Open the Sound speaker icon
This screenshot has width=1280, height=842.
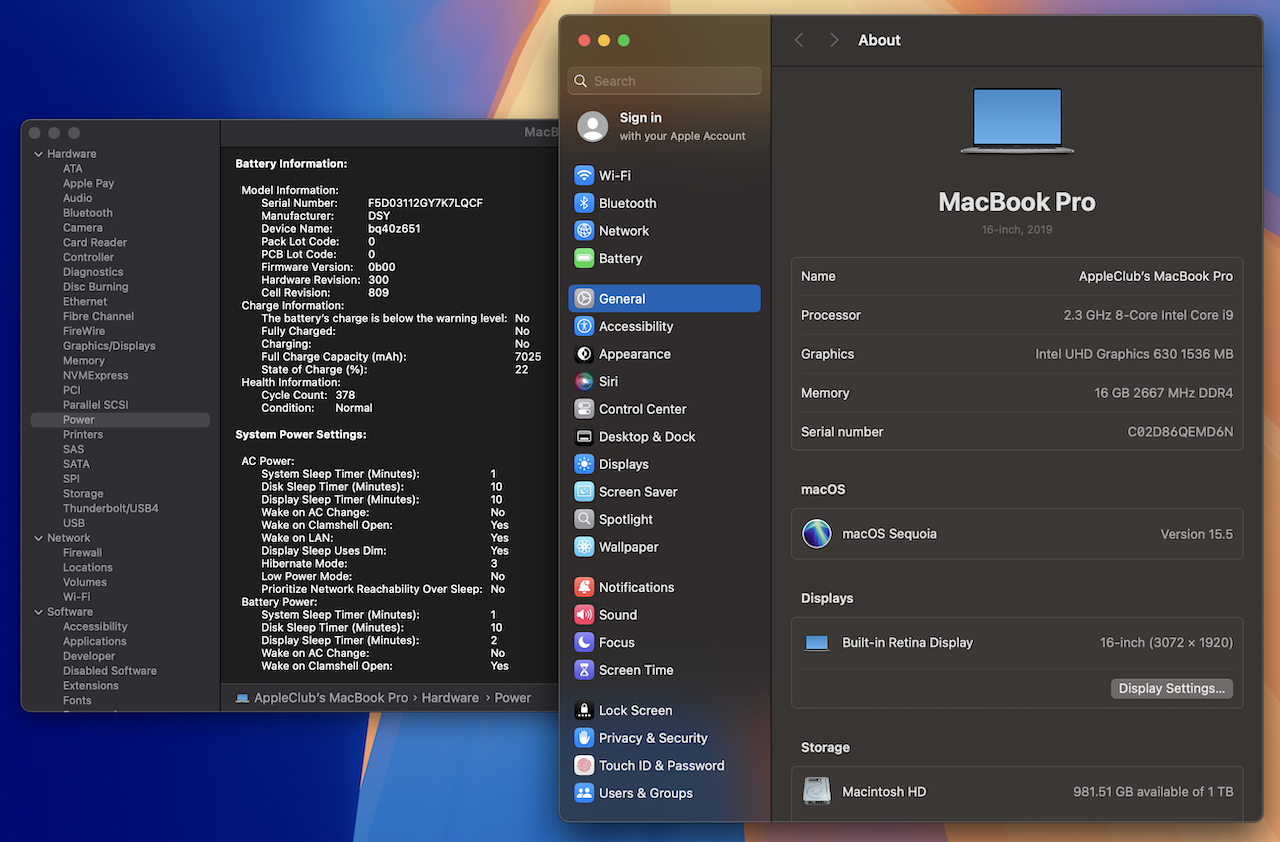(x=584, y=615)
